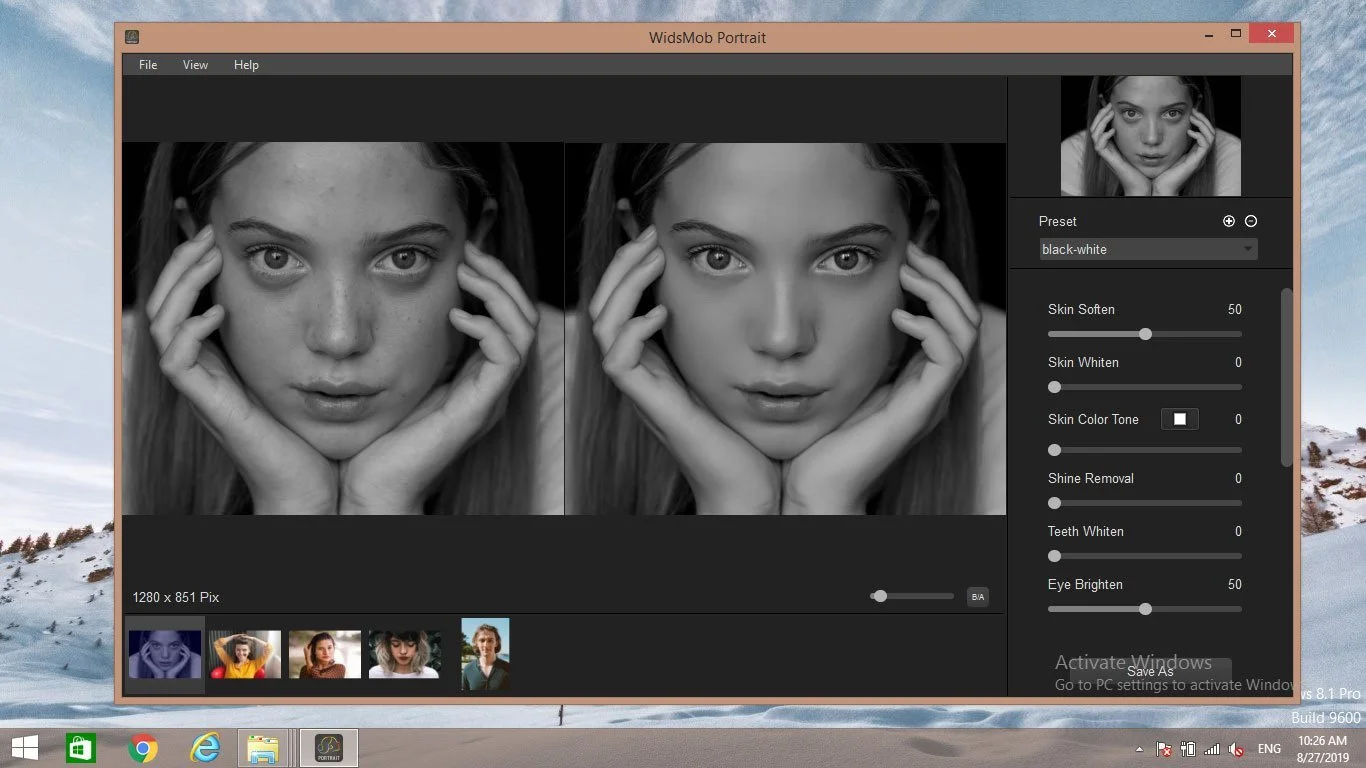Open the Help menu
This screenshot has height=768, width=1366.
[x=246, y=64]
